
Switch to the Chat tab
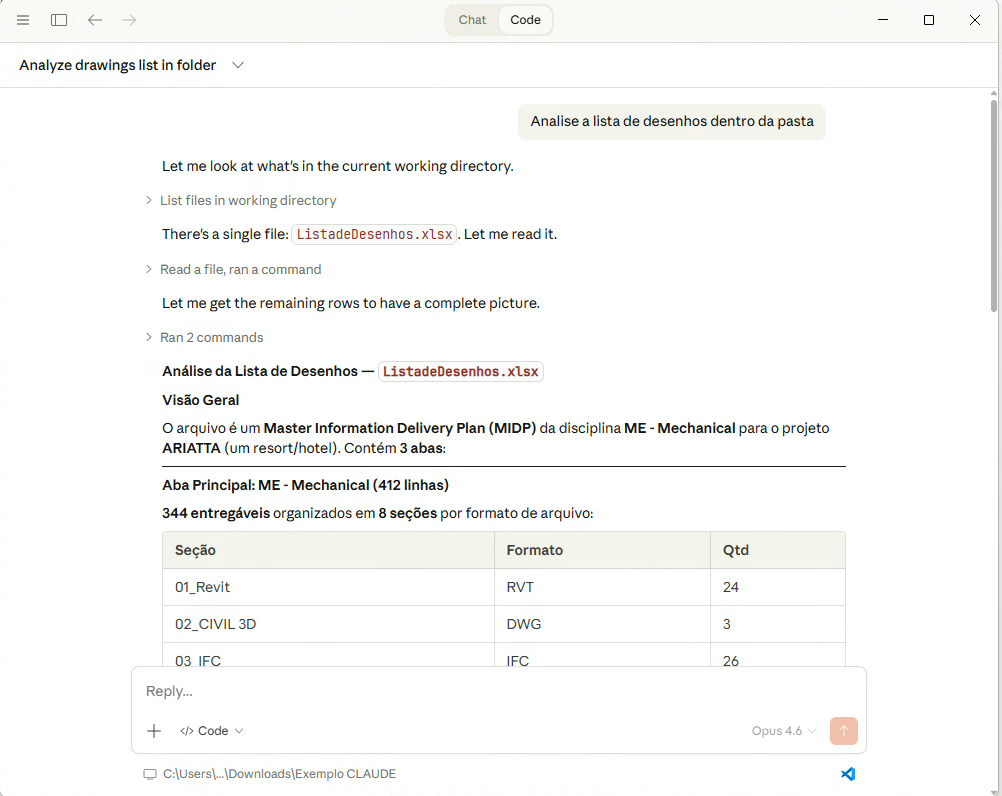(472, 20)
